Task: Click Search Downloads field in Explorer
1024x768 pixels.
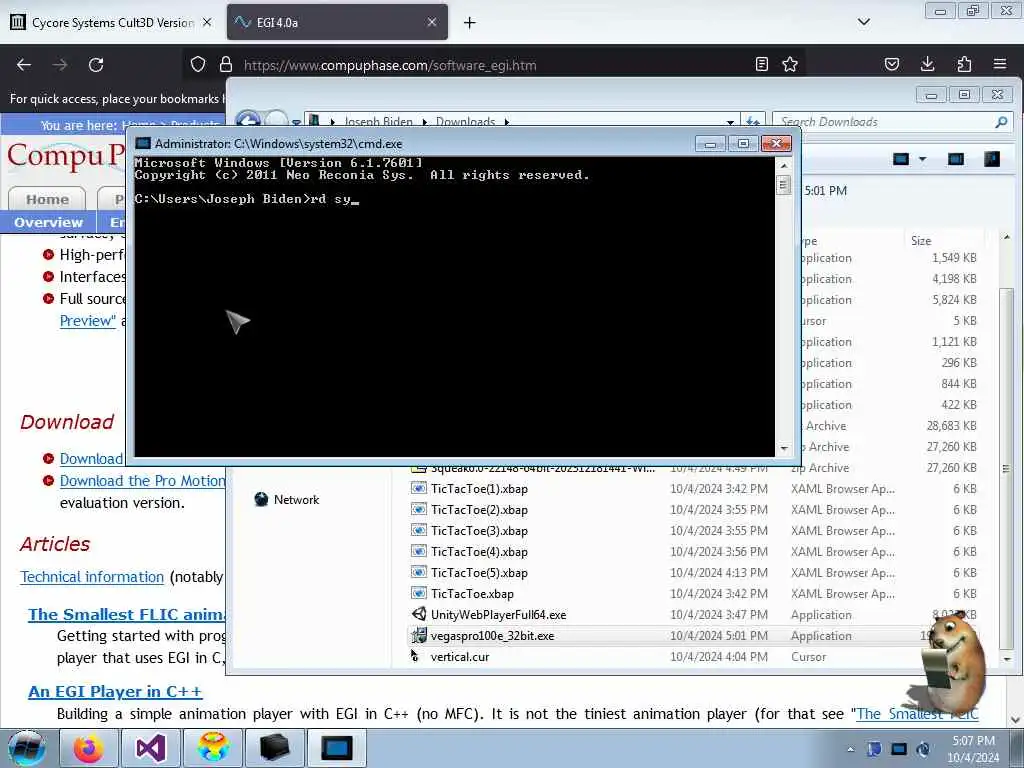Action: [885, 122]
